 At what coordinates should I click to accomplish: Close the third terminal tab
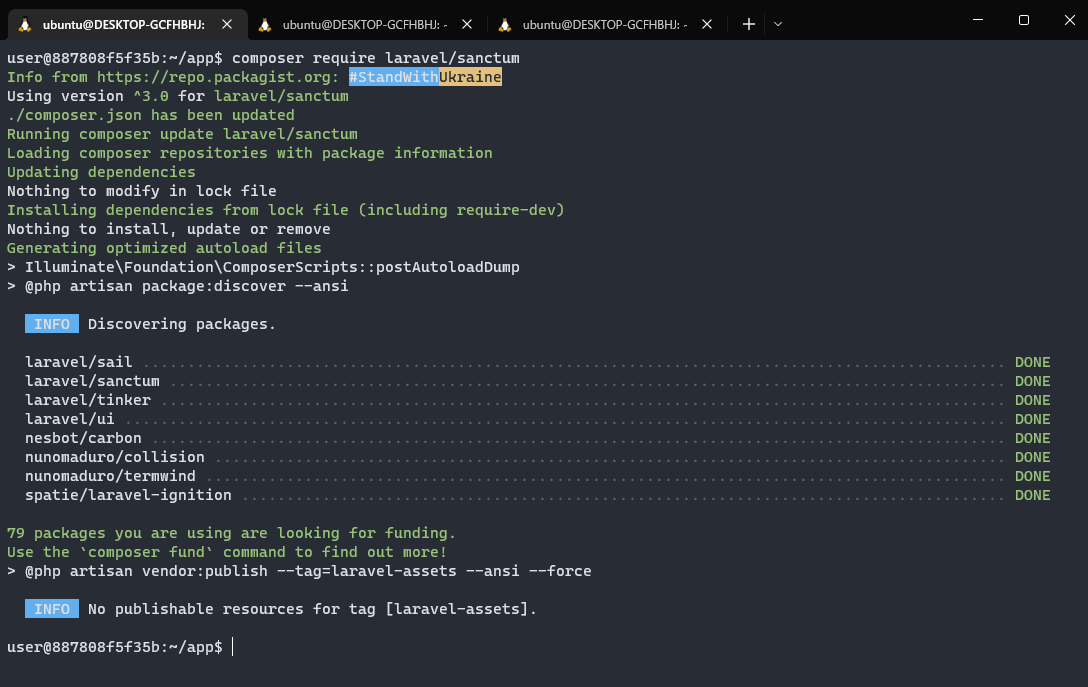(707, 24)
